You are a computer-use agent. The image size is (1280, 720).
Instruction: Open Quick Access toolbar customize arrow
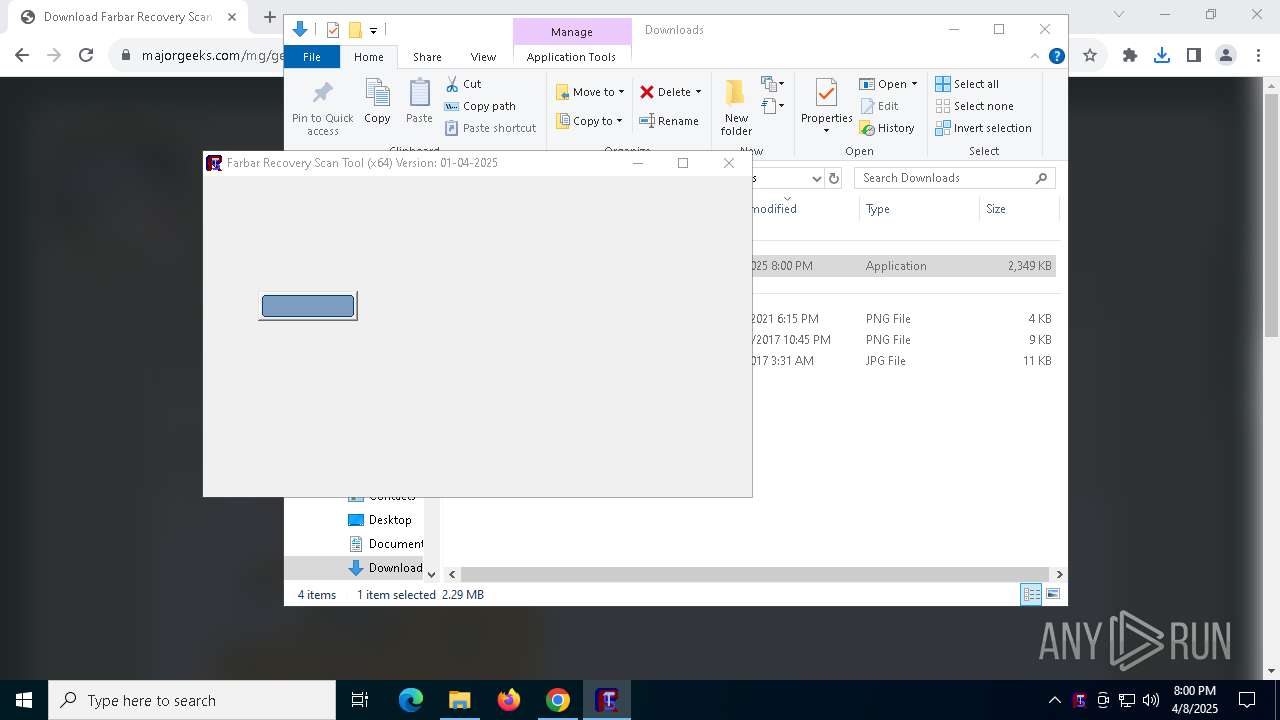pos(373,30)
